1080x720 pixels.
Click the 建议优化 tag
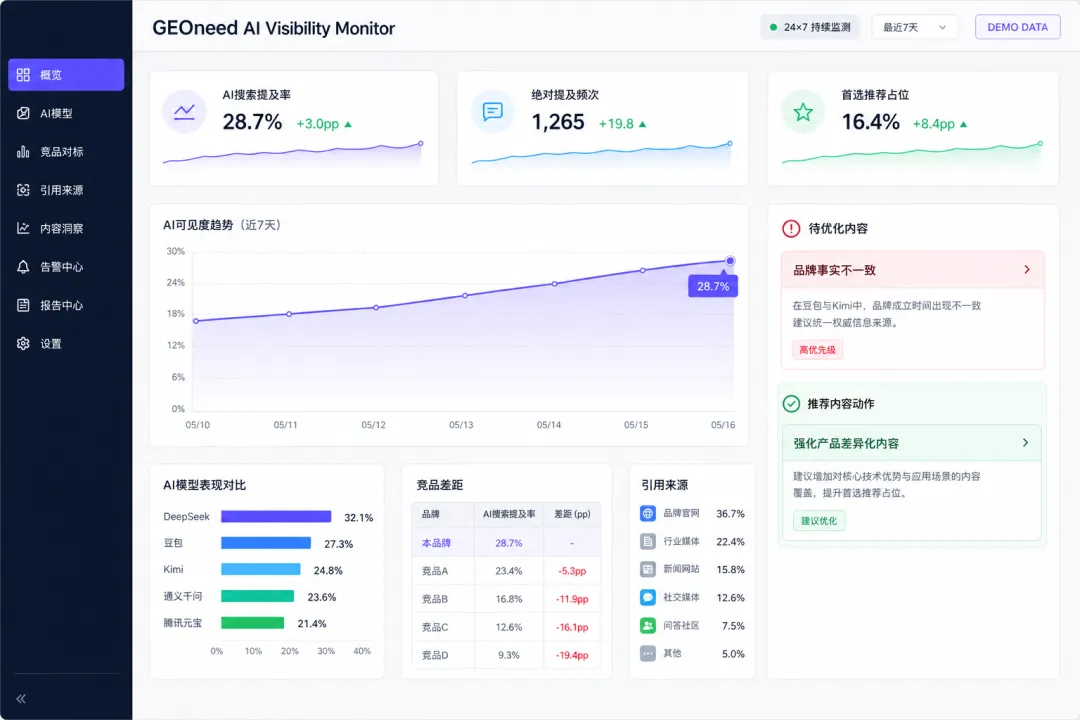pos(819,521)
